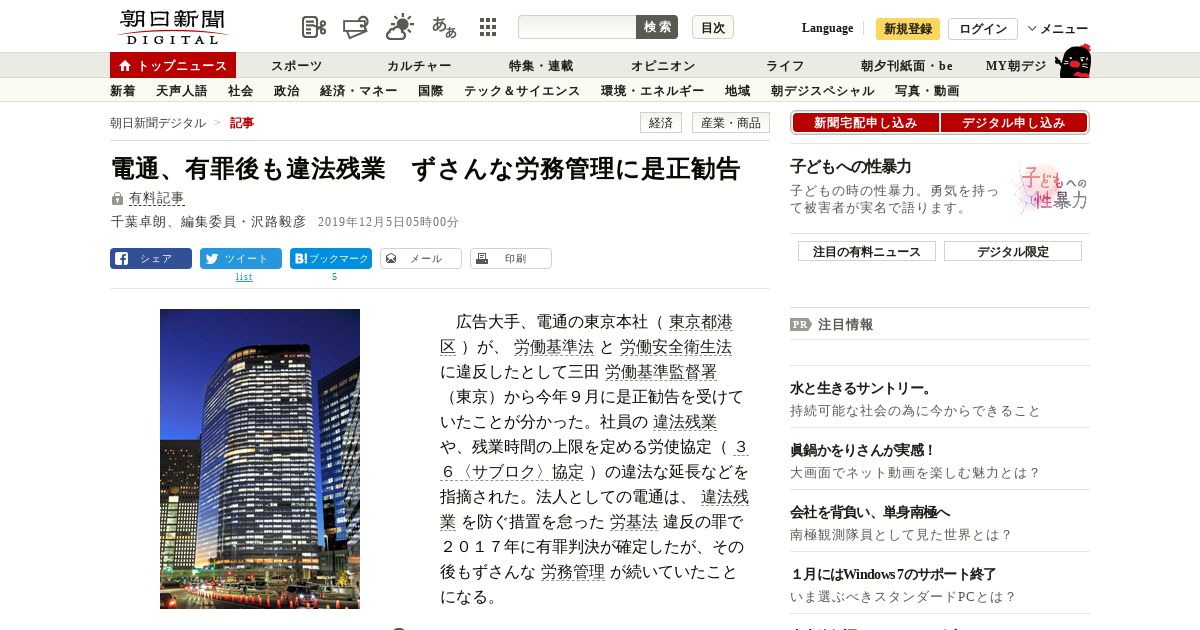The image size is (1200, 630).
Task: Open 朝夕刊紙面・be tab
Action: (907, 66)
